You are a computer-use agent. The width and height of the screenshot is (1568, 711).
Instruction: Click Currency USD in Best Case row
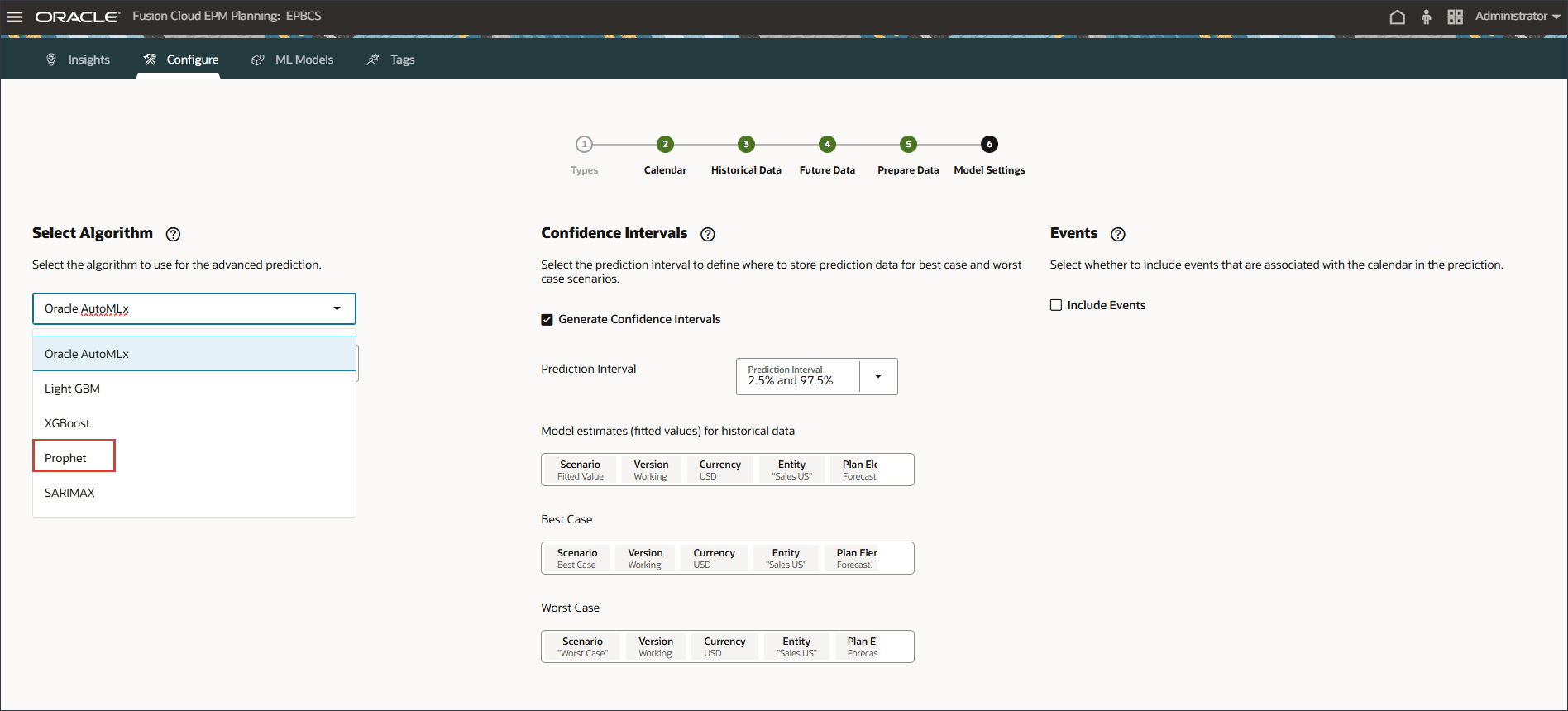tap(714, 558)
